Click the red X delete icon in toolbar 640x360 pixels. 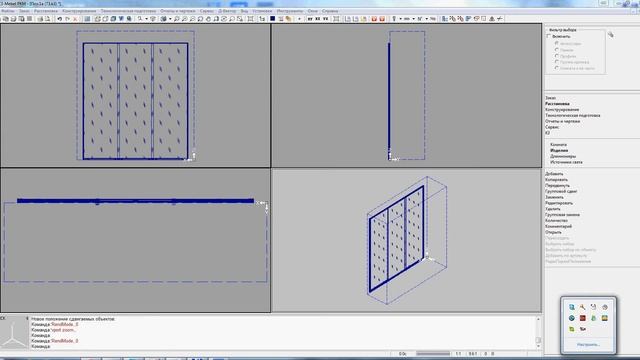pyautogui.click(x=75, y=19)
